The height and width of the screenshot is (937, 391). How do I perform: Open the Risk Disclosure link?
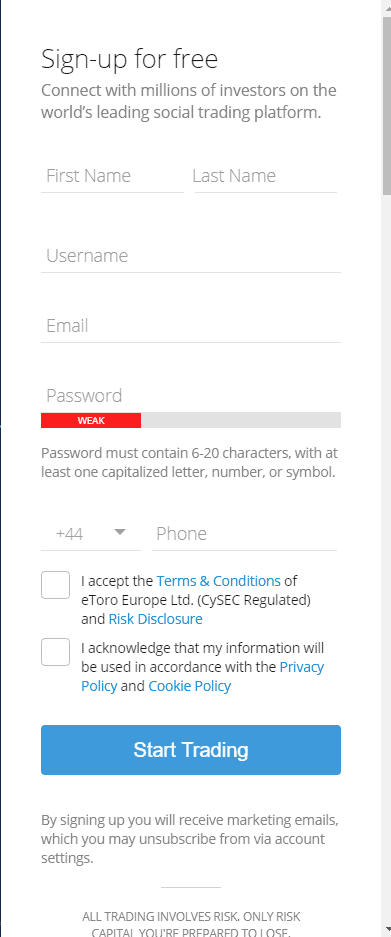click(x=155, y=619)
